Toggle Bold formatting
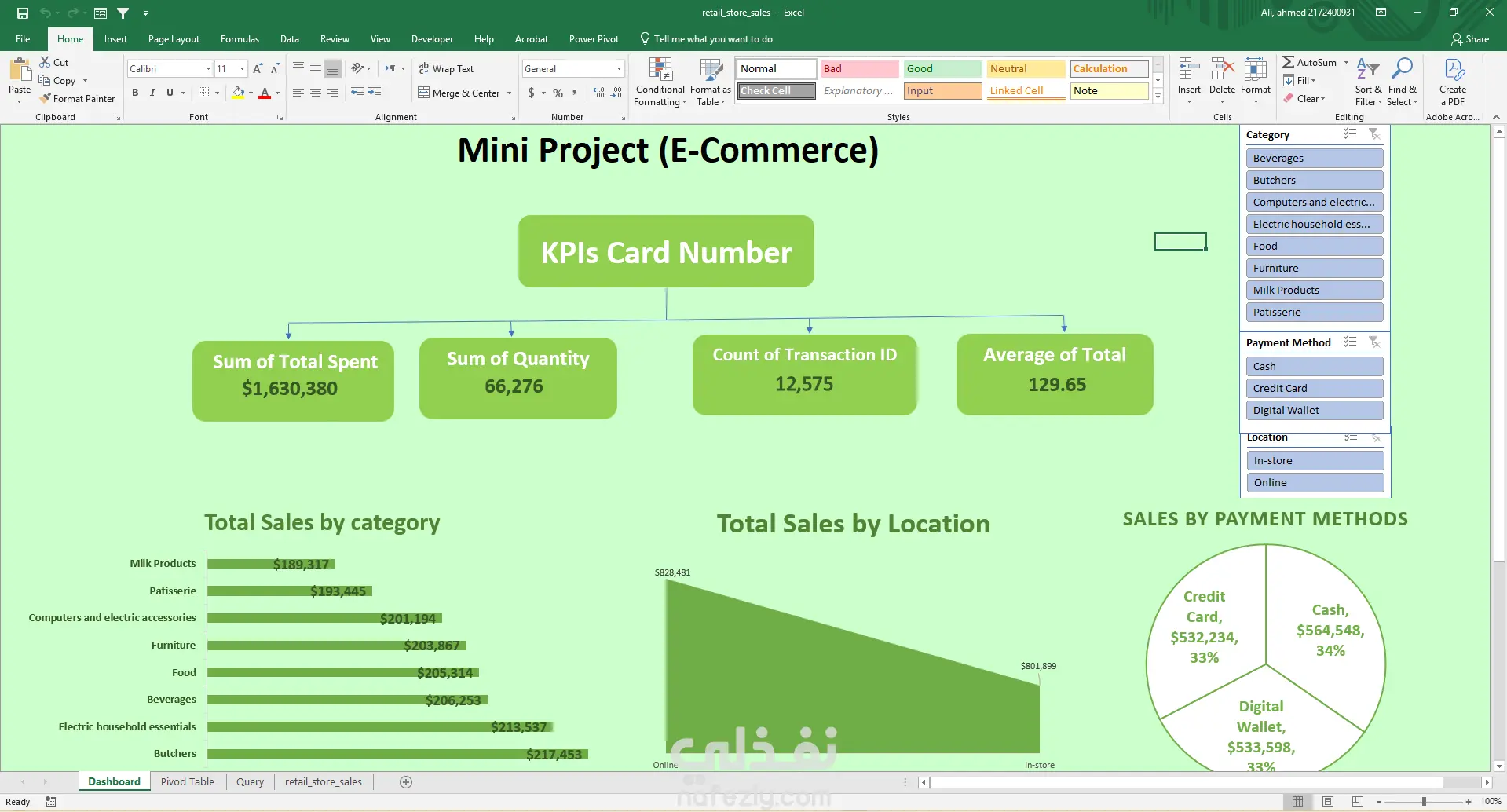 135,93
